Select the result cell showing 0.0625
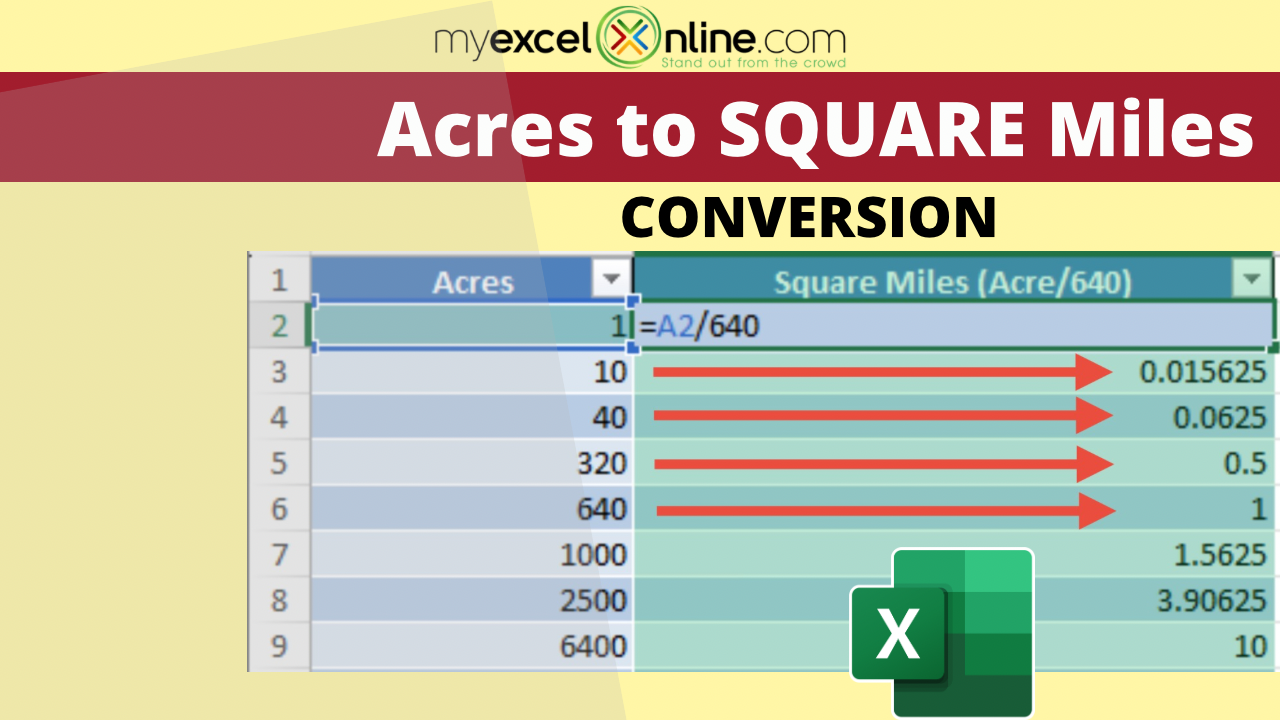 point(954,417)
